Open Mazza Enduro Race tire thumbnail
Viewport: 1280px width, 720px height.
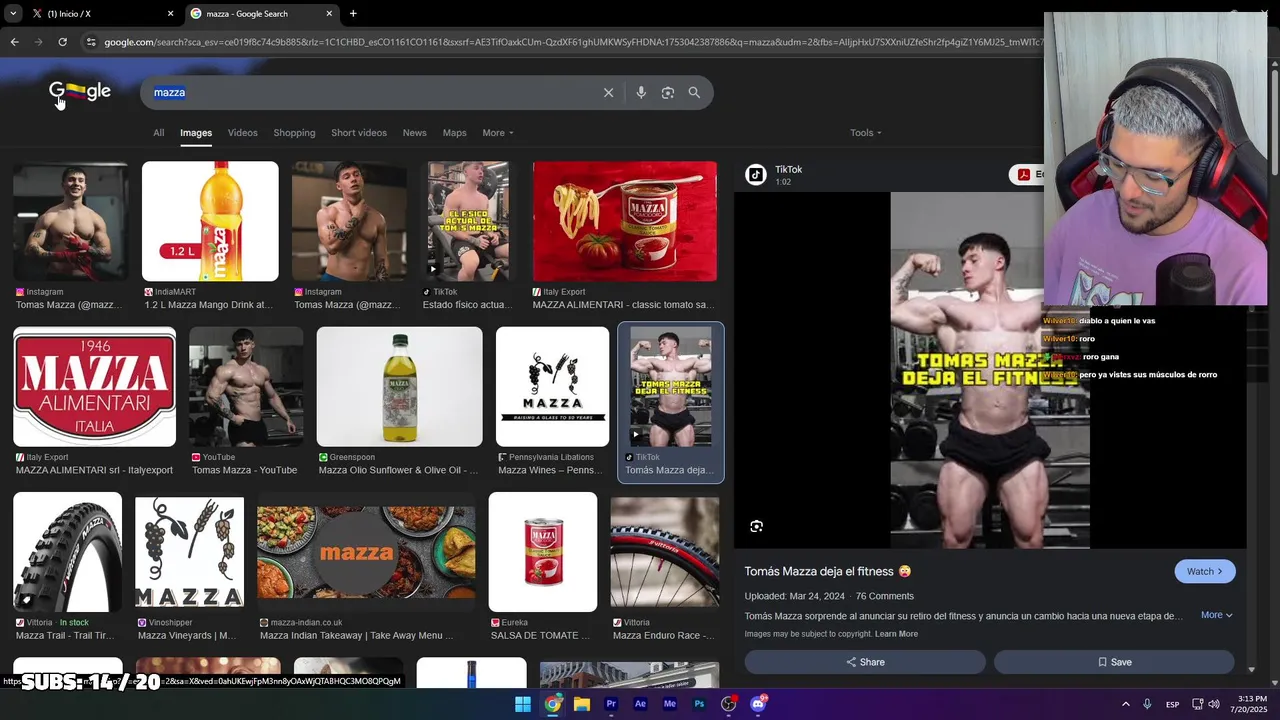click(x=665, y=552)
